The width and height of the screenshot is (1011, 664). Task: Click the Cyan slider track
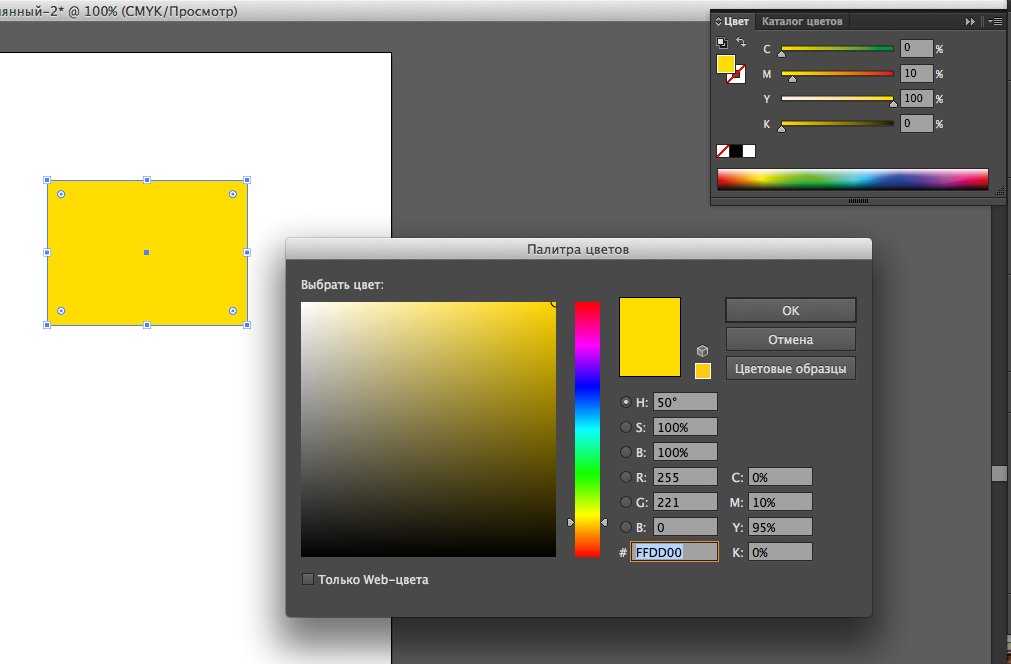pos(837,48)
